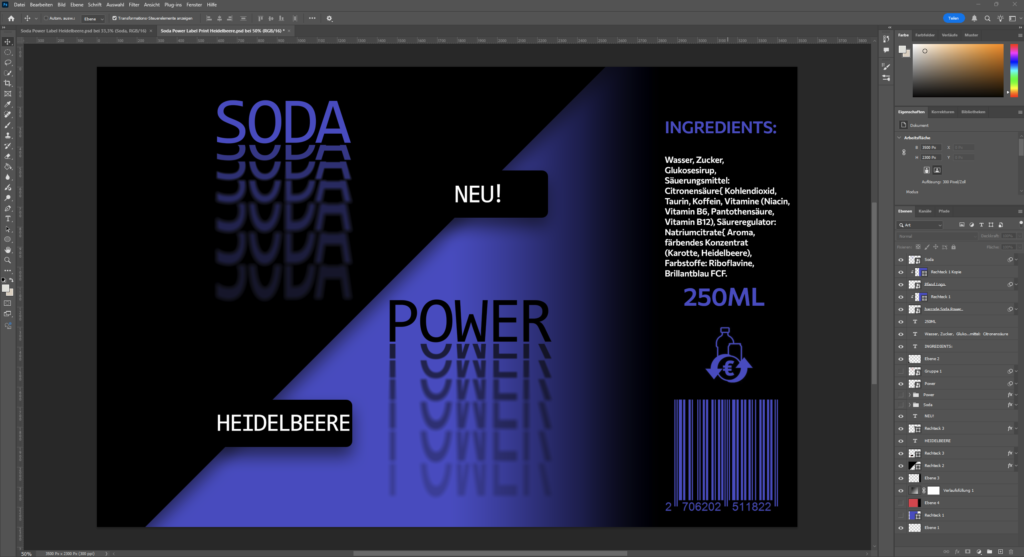This screenshot has height=557, width=1024.
Task: Click the blue Teilen button
Action: tap(956, 18)
